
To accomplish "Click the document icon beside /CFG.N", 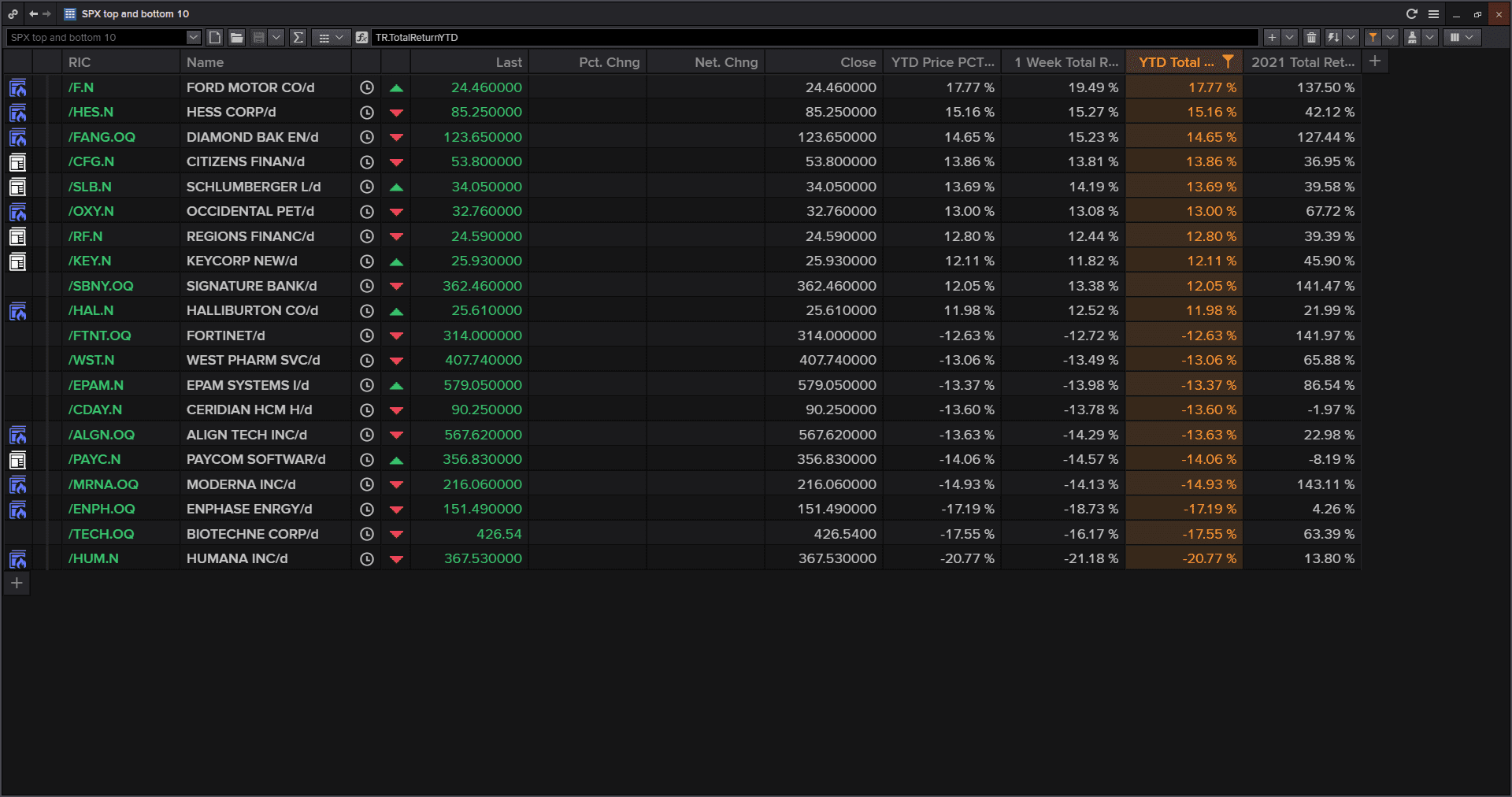I will [x=17, y=162].
